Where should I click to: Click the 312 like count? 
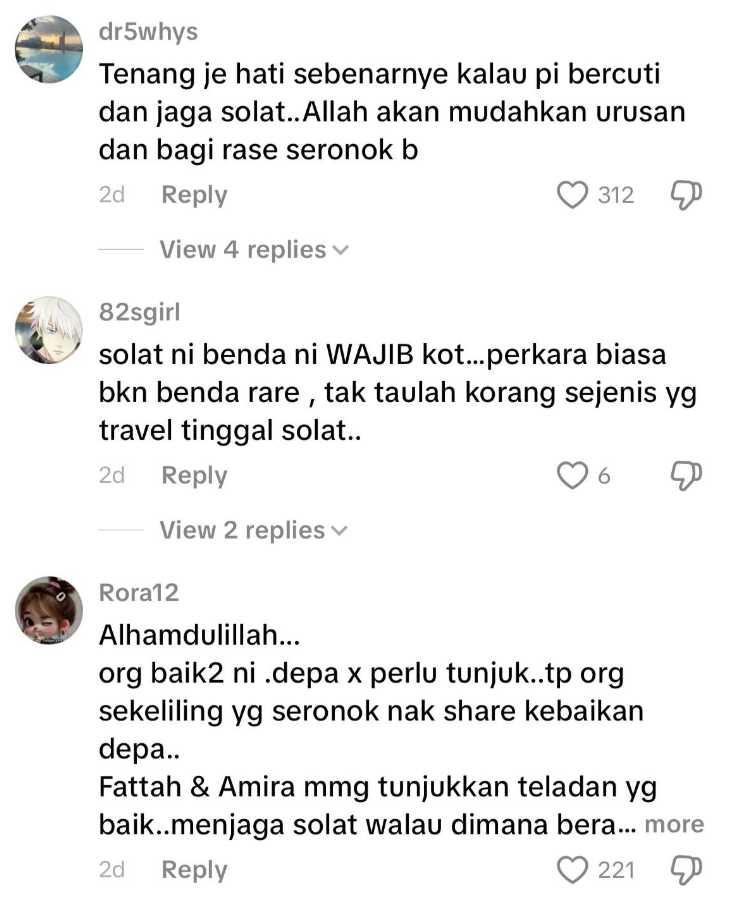(616, 196)
